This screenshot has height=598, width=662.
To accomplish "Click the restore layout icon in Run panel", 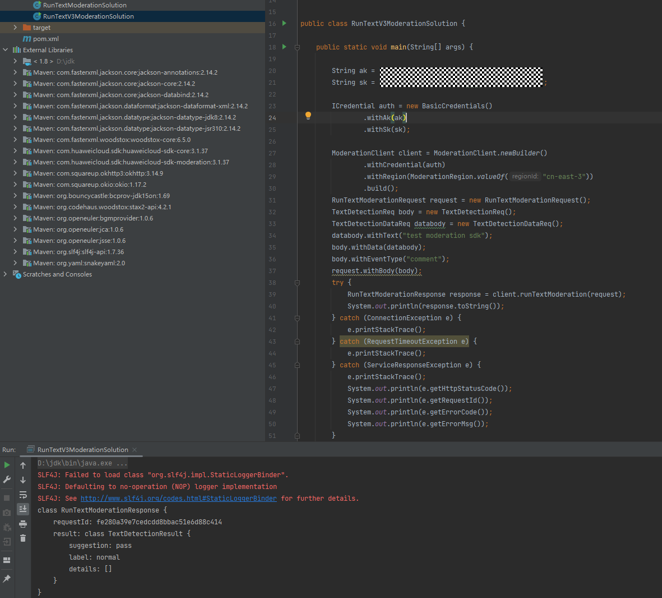I will (x=7, y=560).
